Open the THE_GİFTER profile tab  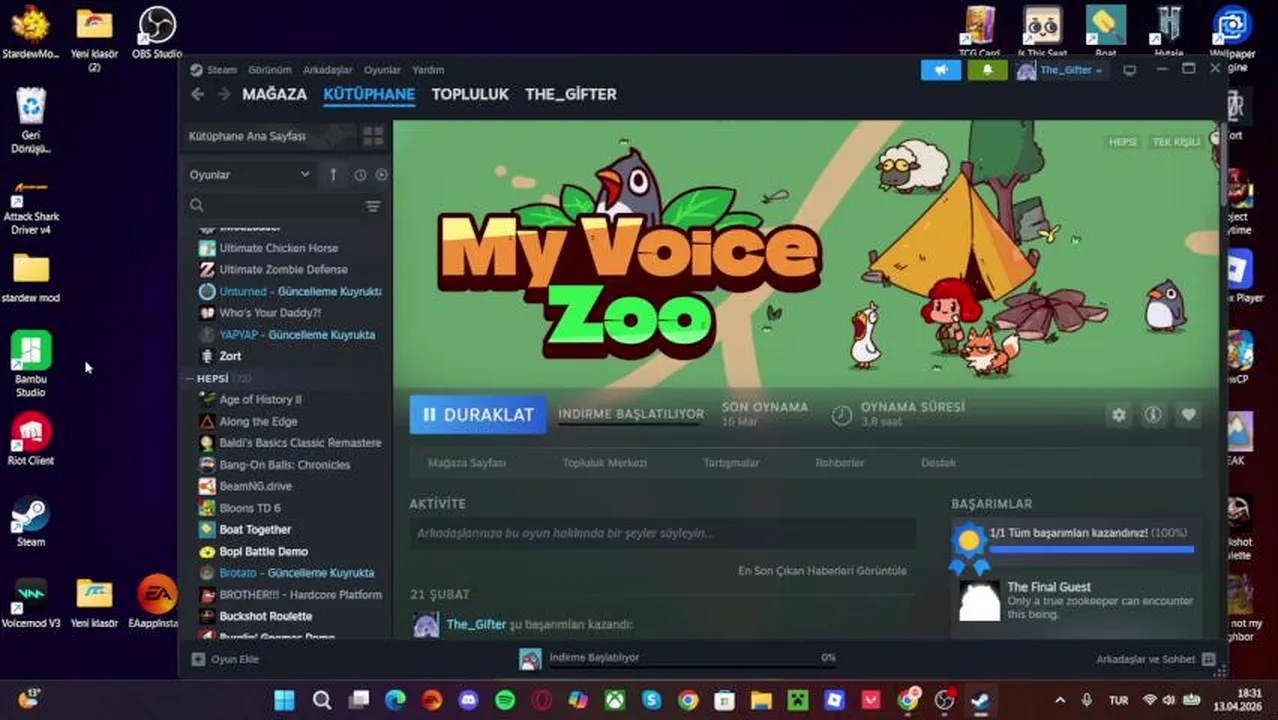571,94
